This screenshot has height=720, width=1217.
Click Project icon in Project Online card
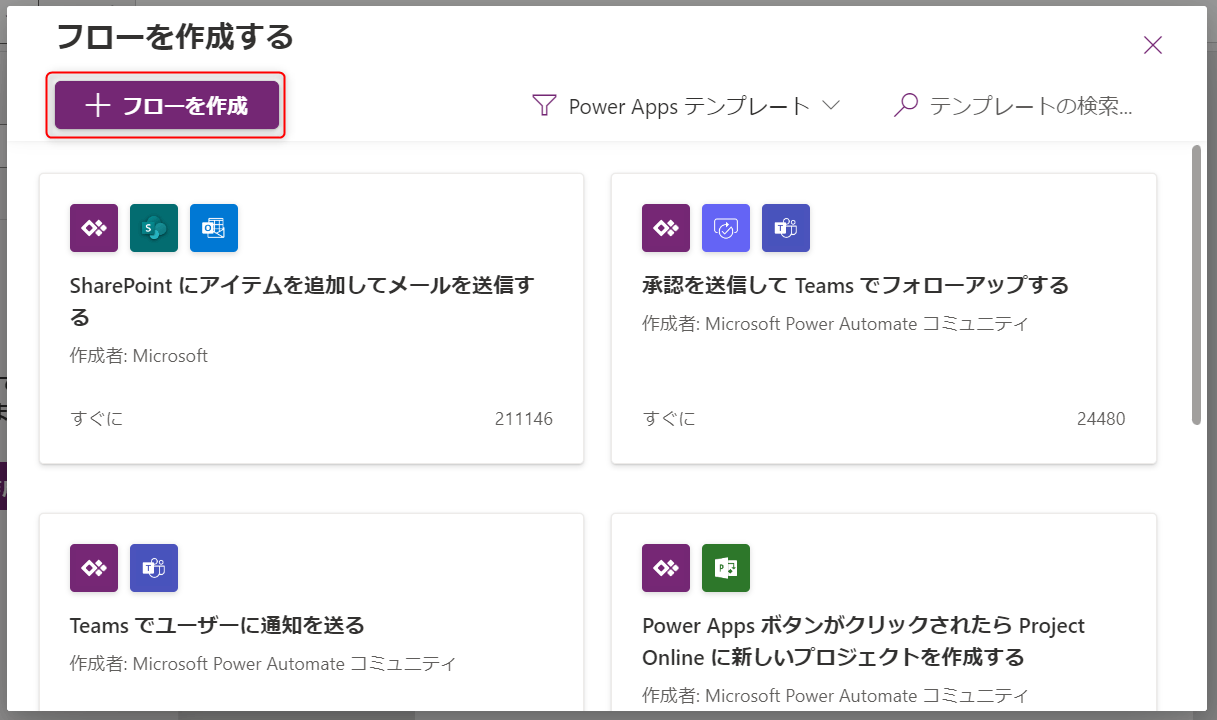point(726,568)
